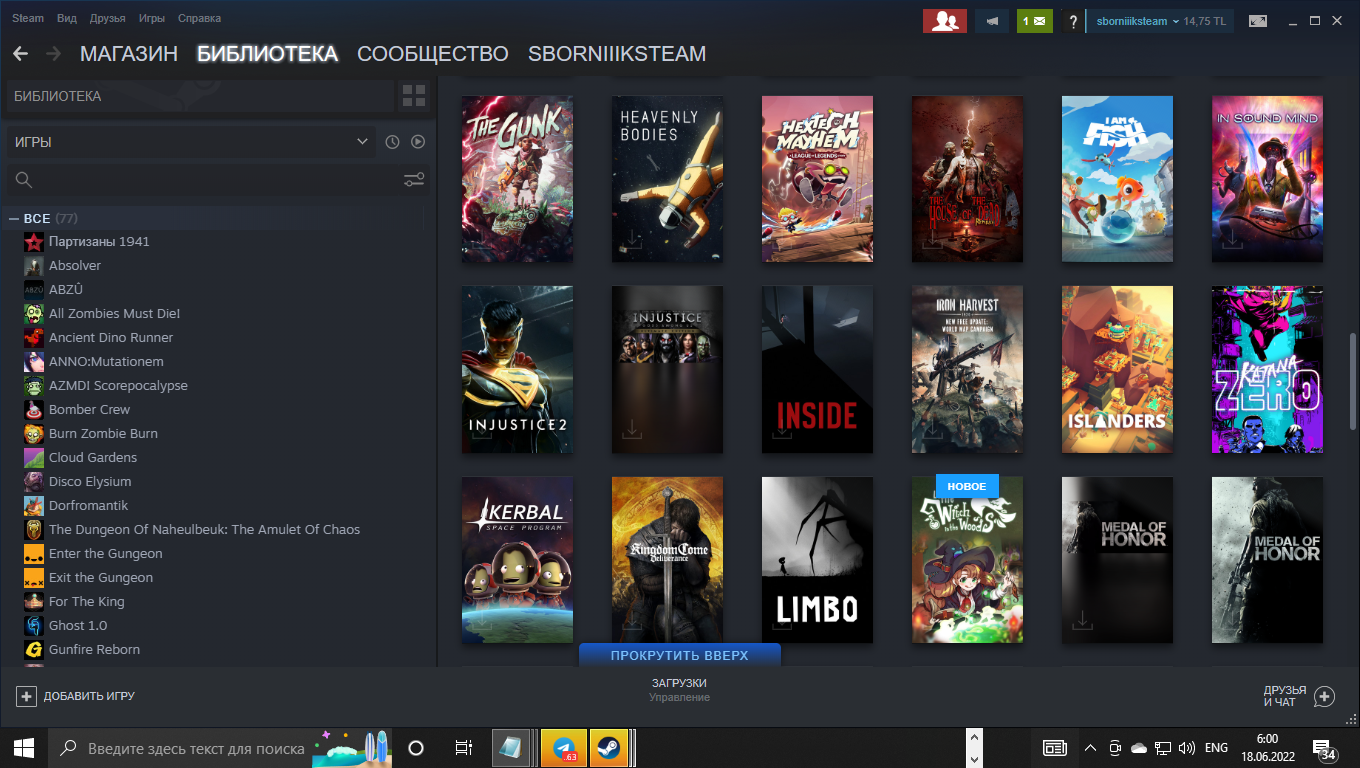Viewport: 1360px width, 768px height.
Task: Click the grid collections view icon
Action: click(x=413, y=96)
